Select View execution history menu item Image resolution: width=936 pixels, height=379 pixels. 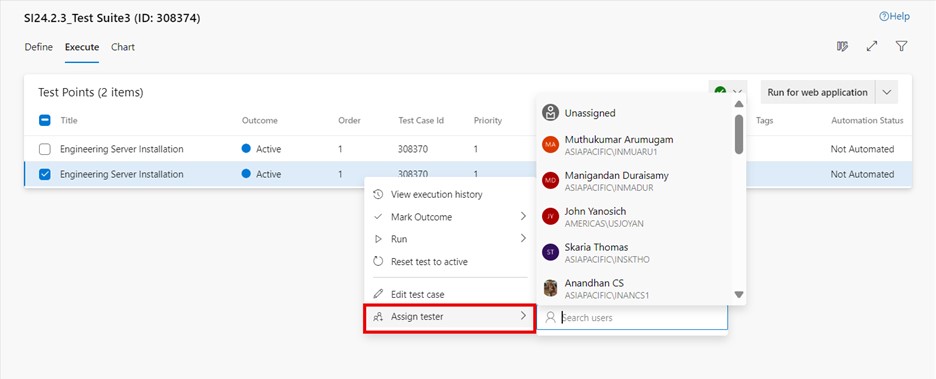coord(449,195)
